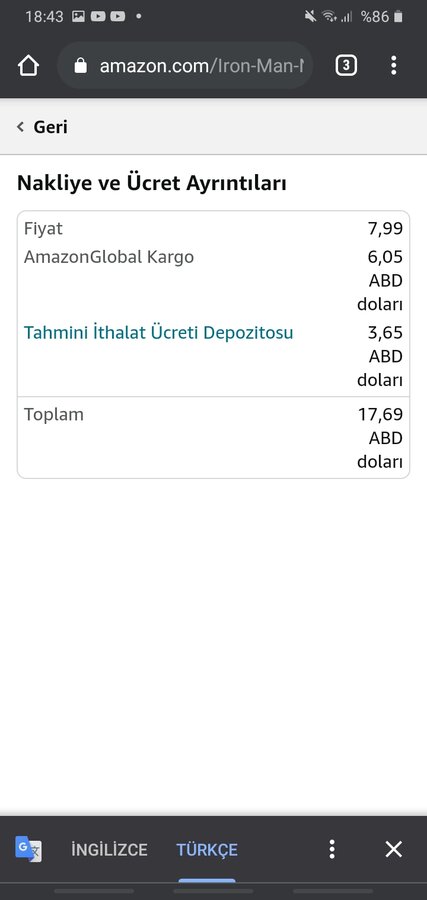Viewport: 427px width, 900px height.
Task: Tap the picture notification icon in status bar
Action: coord(78,17)
